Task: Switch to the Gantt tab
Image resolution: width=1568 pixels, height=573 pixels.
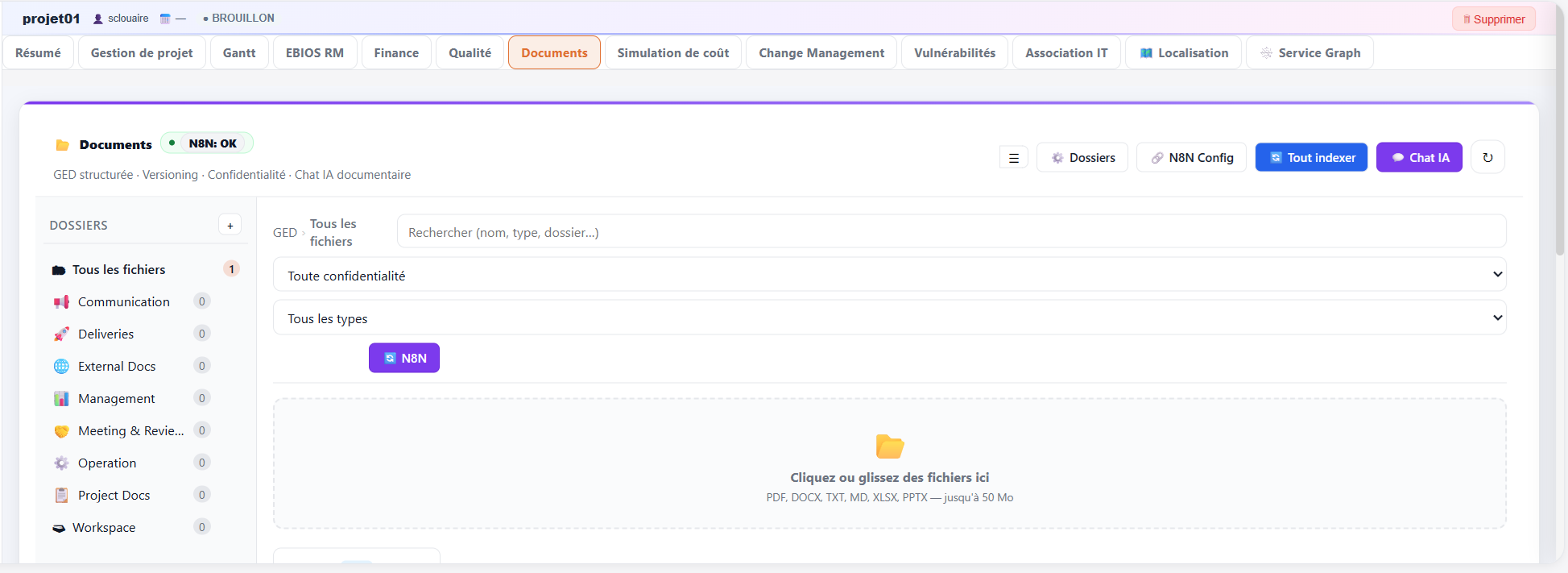Action: 239,53
